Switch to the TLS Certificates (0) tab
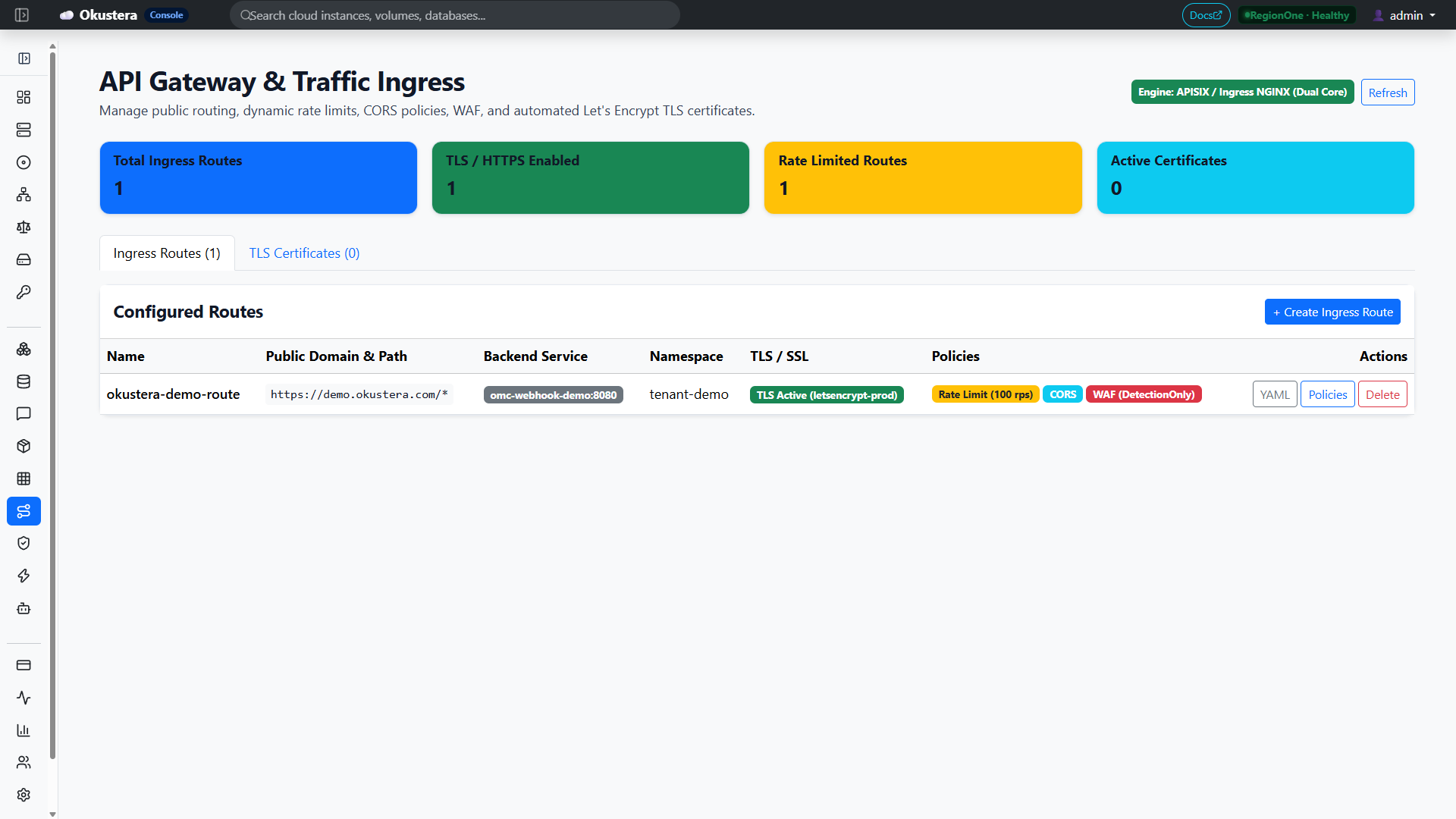Viewport: 1456px width, 819px height. (304, 253)
